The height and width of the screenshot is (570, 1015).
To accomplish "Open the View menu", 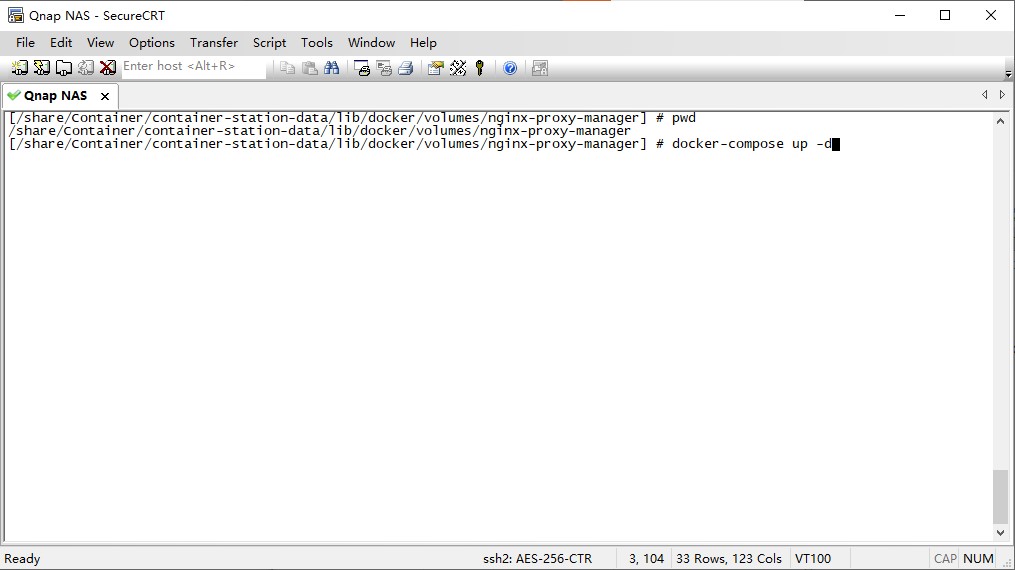I will 100,43.
